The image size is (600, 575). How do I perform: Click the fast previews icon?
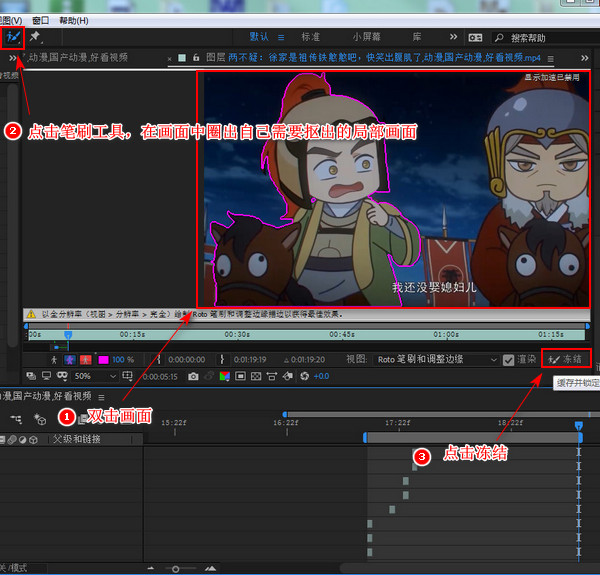(x=288, y=376)
